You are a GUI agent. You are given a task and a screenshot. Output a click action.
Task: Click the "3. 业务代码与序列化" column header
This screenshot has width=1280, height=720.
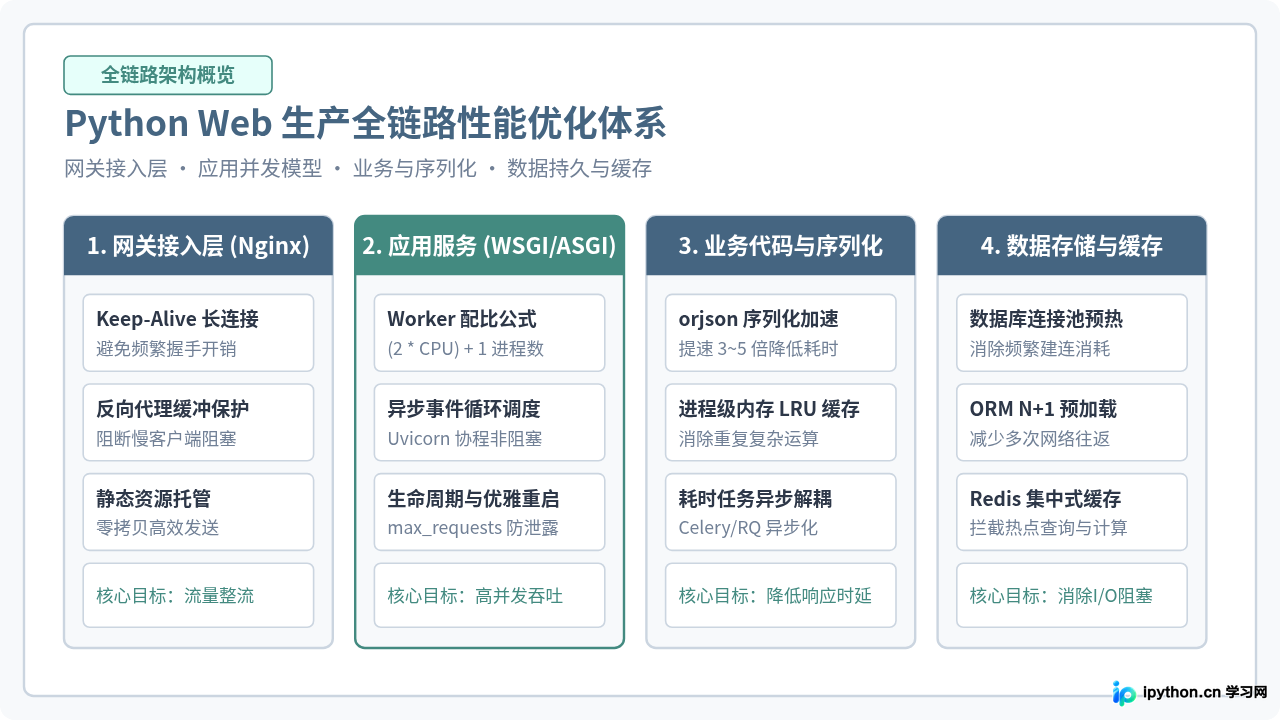click(781, 246)
